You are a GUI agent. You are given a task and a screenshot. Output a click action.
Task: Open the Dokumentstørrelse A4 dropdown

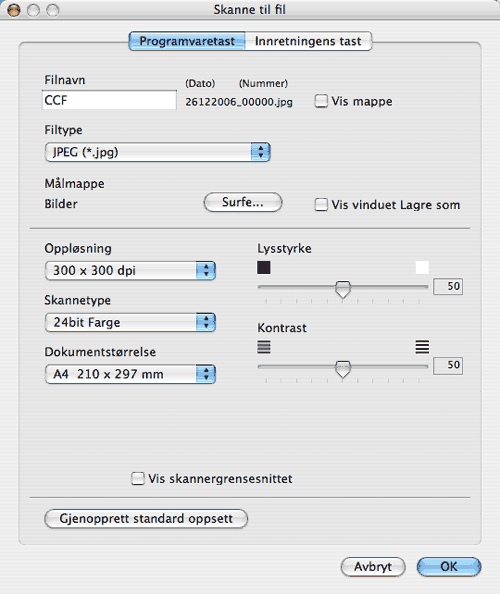pyautogui.click(x=130, y=374)
